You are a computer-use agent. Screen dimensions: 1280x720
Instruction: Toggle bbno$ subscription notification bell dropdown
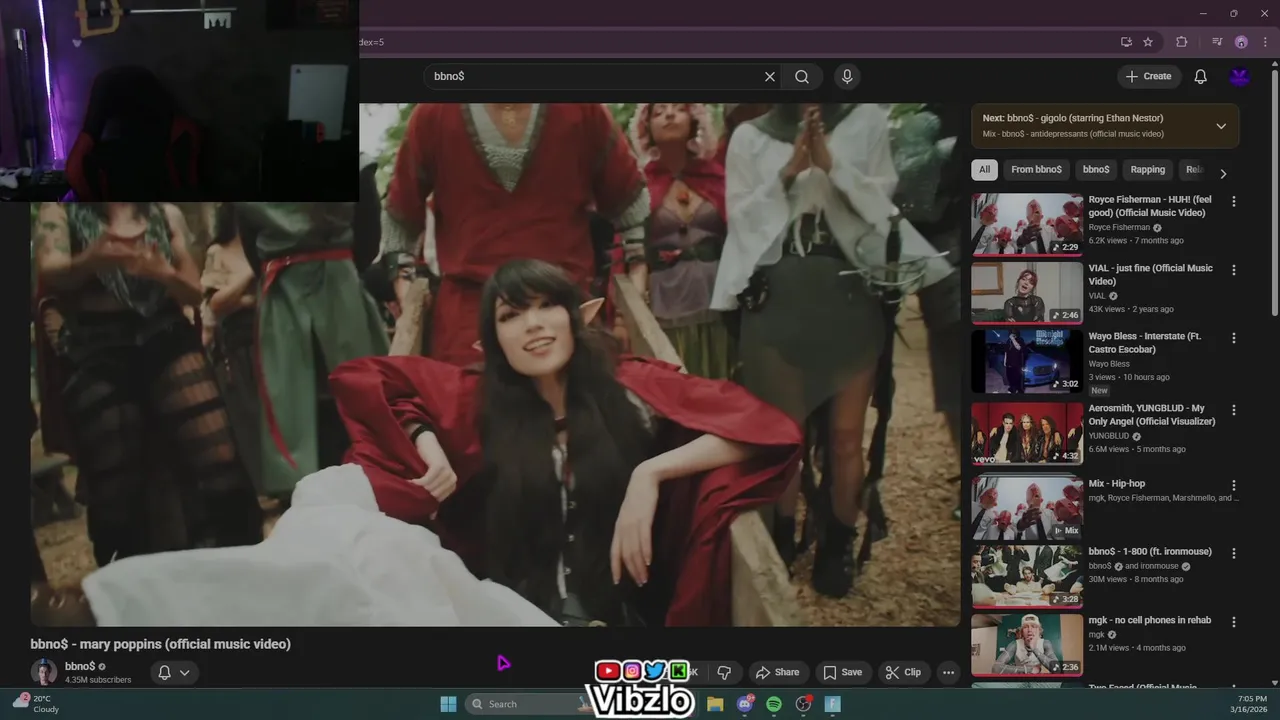pos(174,672)
